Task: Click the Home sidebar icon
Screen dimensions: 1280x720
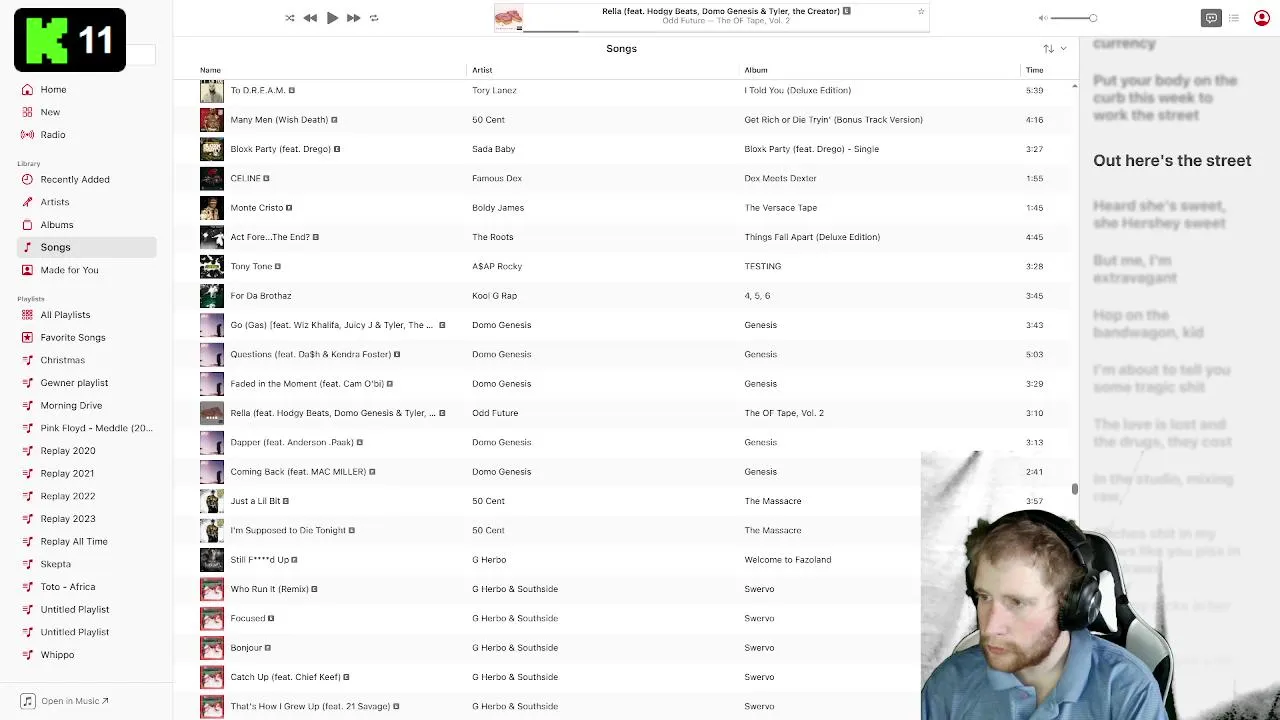Action: coord(27,89)
